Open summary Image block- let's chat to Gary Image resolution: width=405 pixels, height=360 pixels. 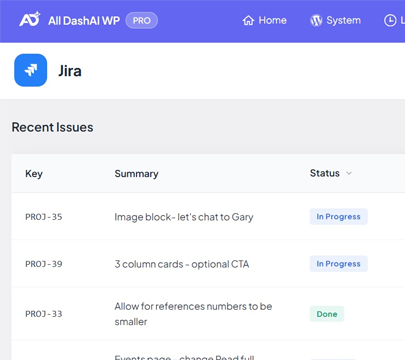pyautogui.click(x=184, y=217)
